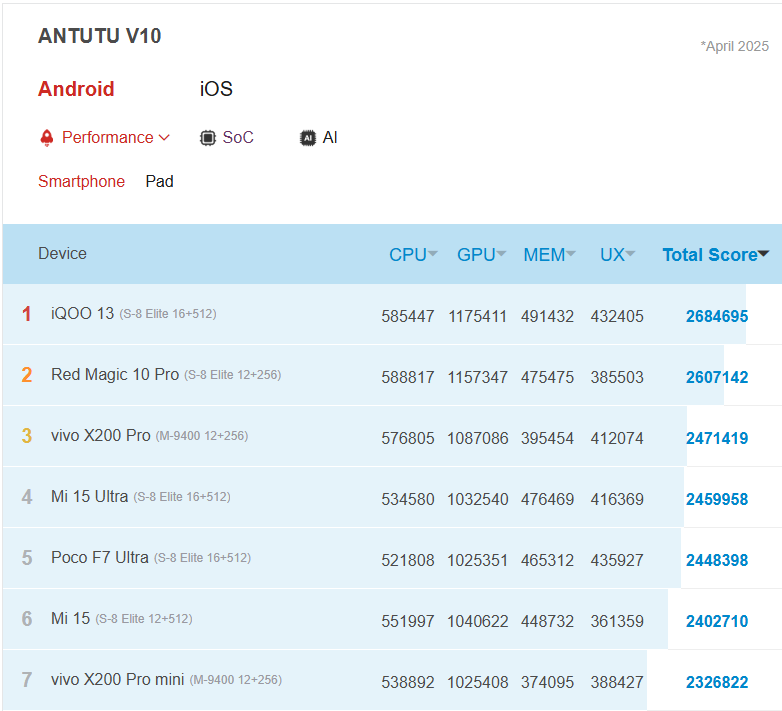Click Red Magic UX score 385503
This screenshot has height=711, width=782.
[x=617, y=377]
